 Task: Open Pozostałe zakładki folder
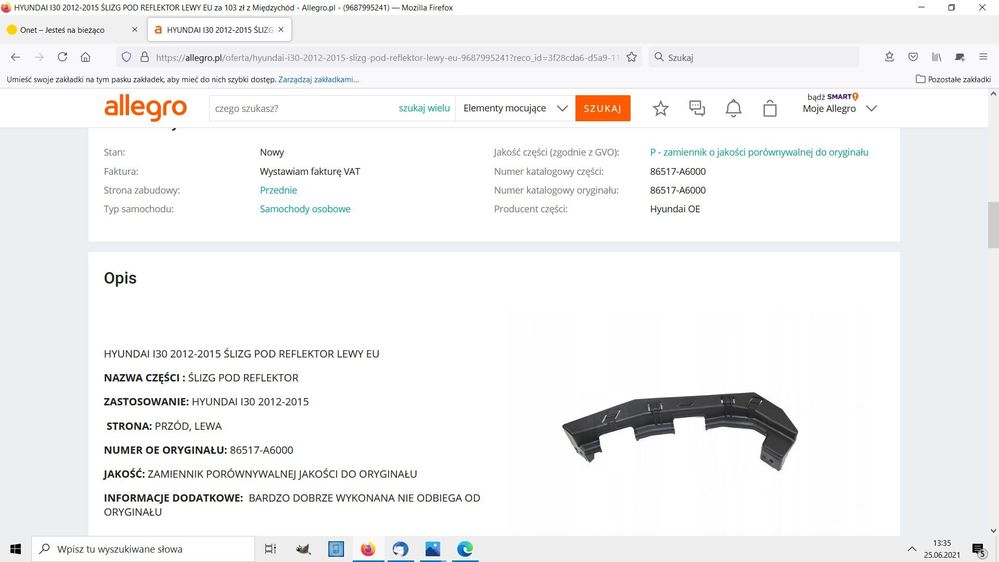click(953, 80)
